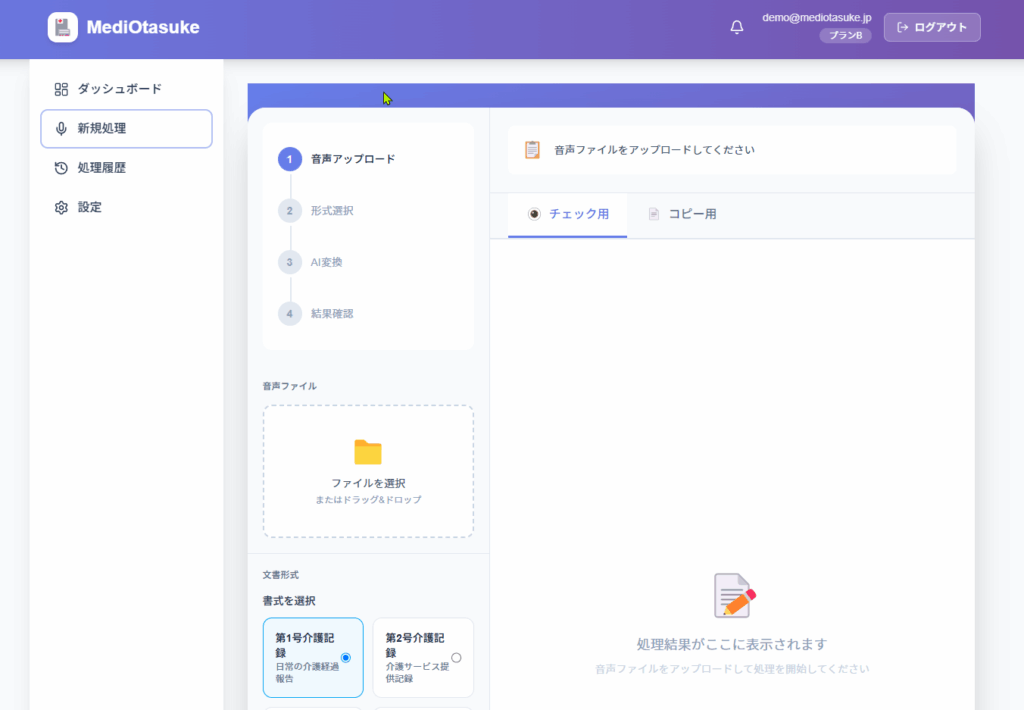Click the dashboard grid icon in sidebar
The height and width of the screenshot is (710, 1024).
tap(61, 89)
